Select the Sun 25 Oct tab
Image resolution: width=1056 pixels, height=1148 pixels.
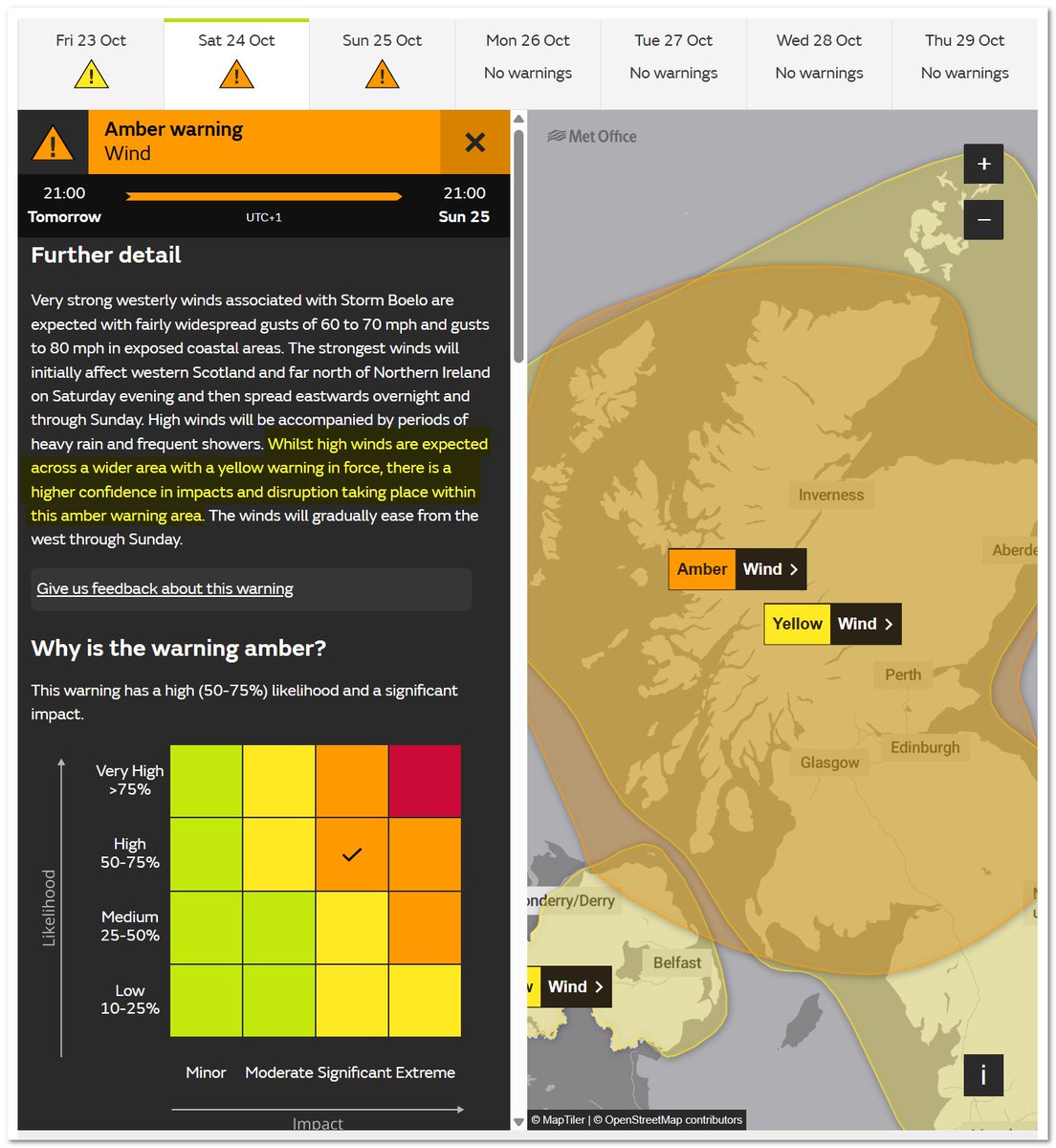pyautogui.click(x=382, y=64)
